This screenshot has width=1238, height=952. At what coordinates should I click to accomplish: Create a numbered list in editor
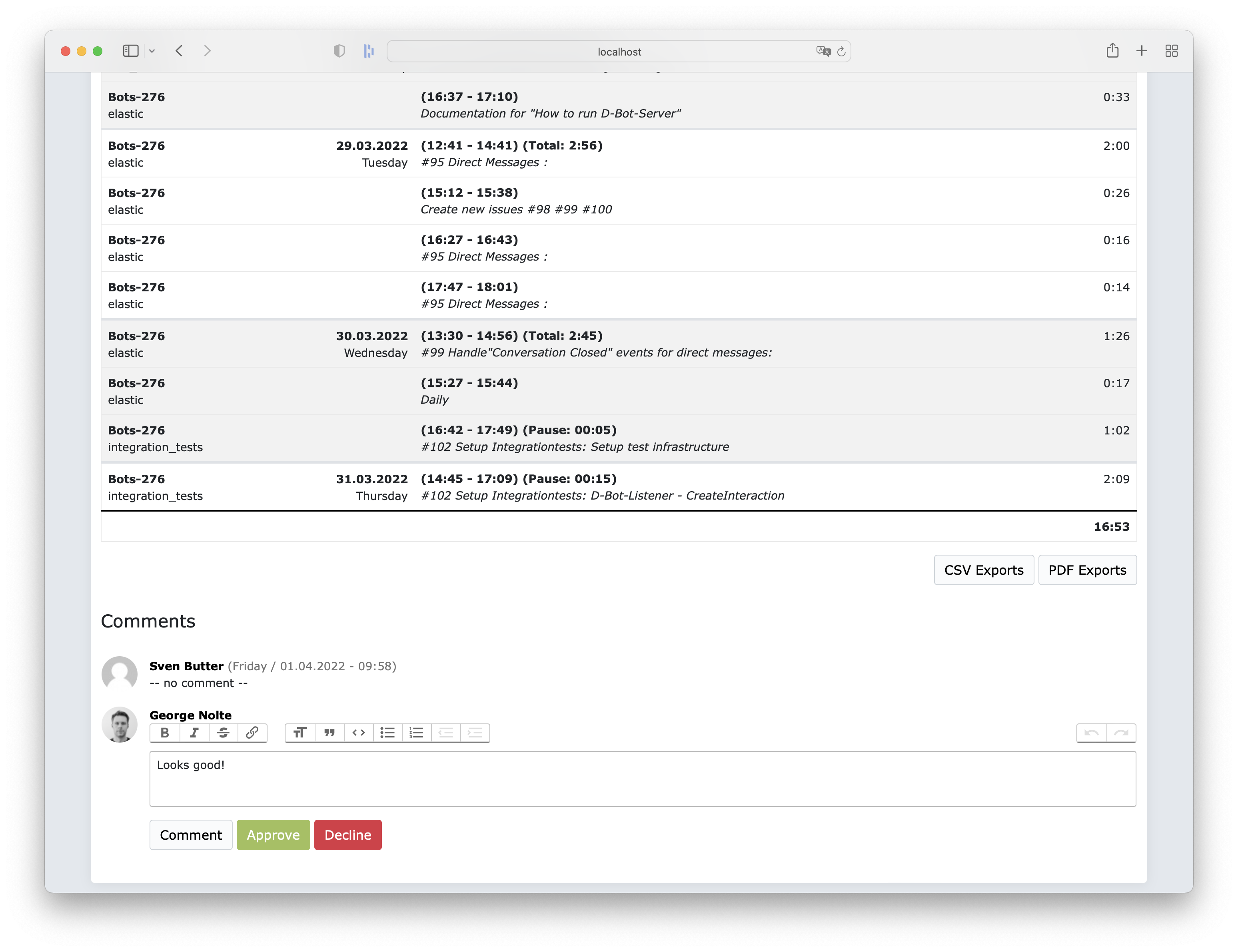[x=417, y=733]
